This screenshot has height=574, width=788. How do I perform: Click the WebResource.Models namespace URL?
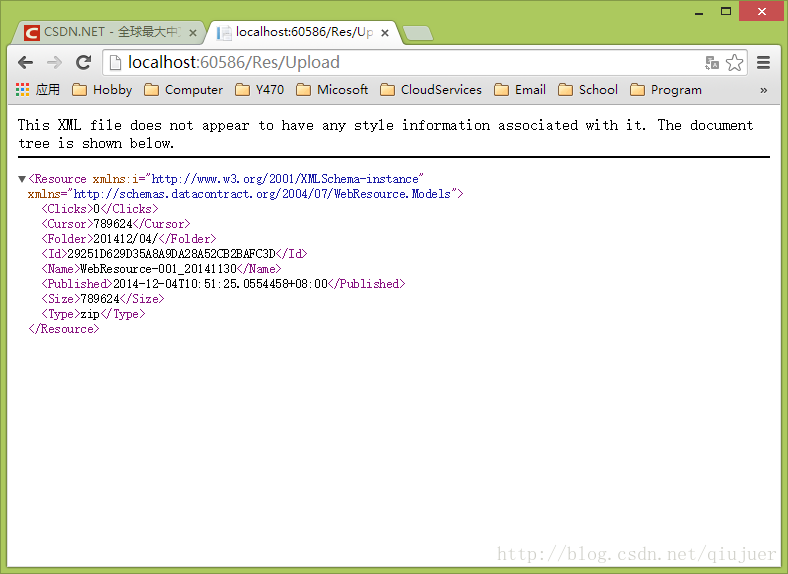[262, 194]
